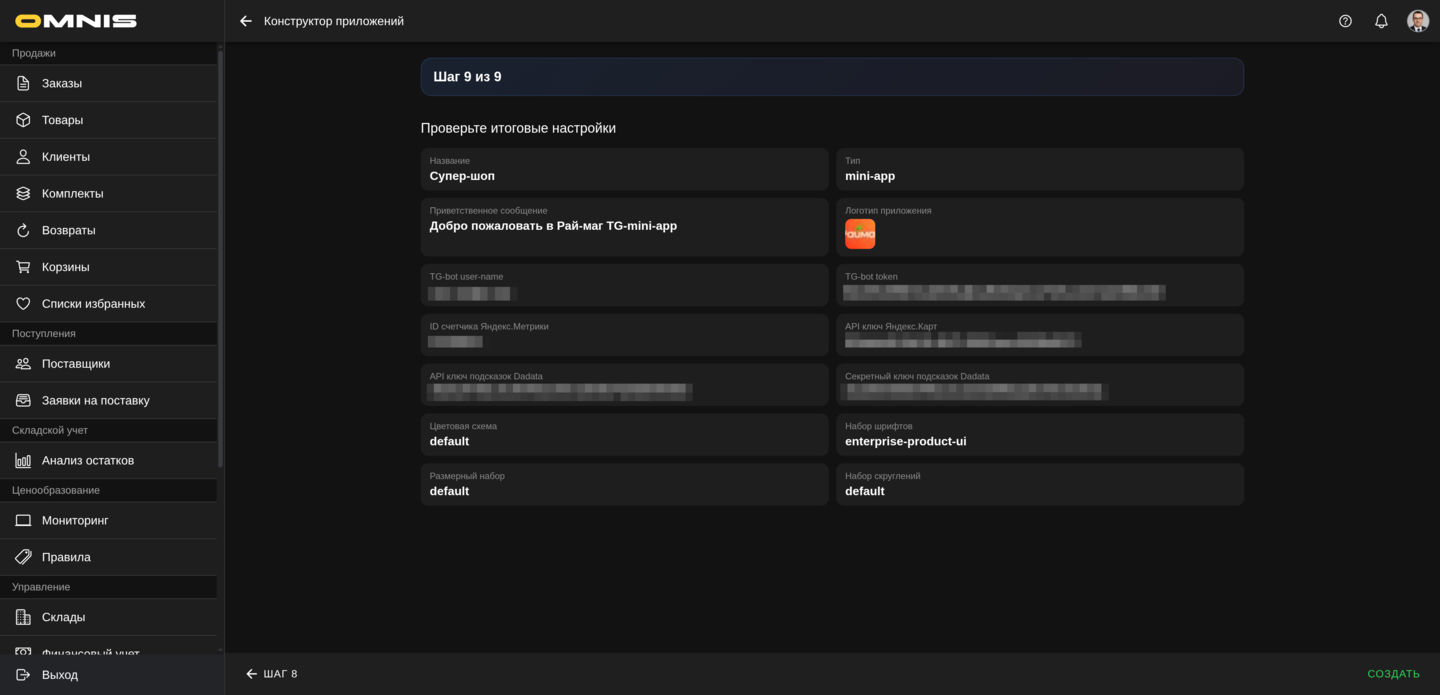Open notifications bell icon

click(x=1381, y=21)
